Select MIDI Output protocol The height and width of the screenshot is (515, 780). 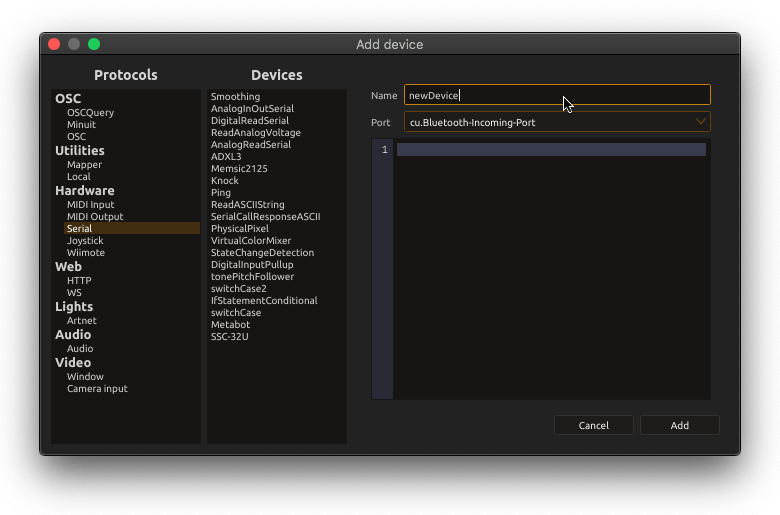click(95, 216)
